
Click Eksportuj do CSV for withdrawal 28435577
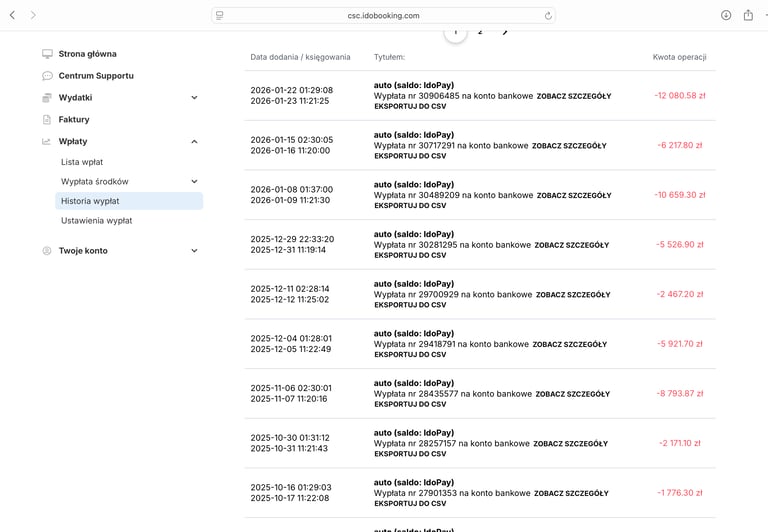click(410, 404)
